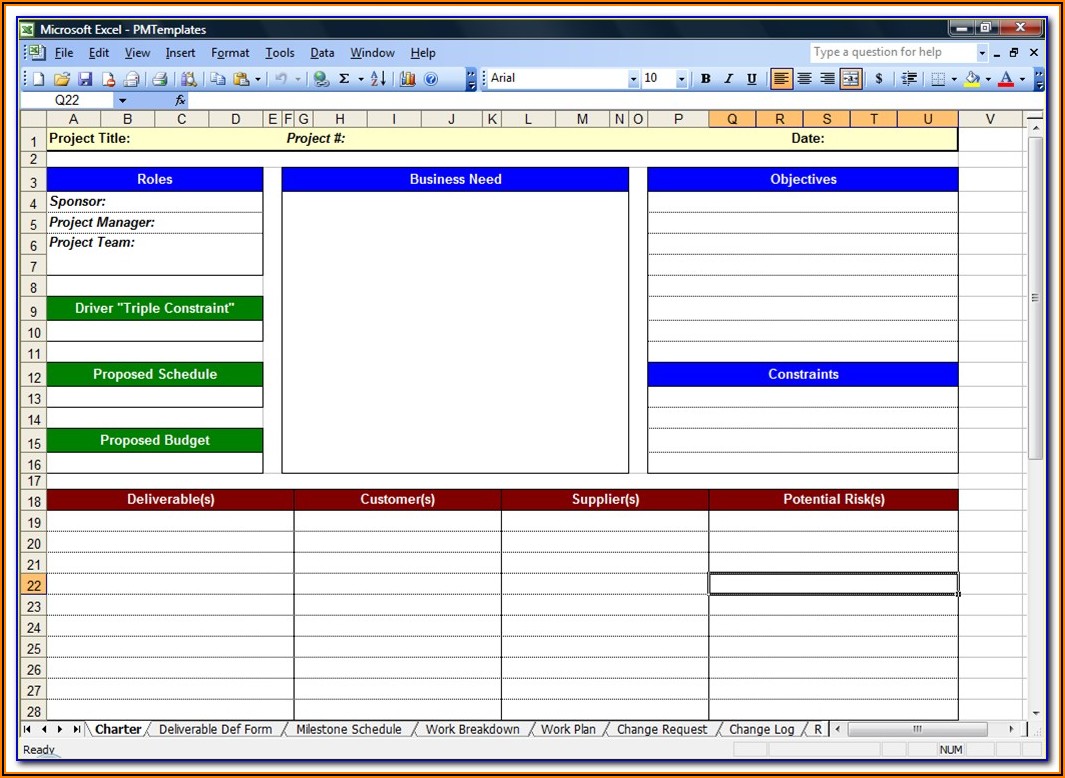Open the font size dropdown
Image resolution: width=1065 pixels, height=778 pixels.
pos(682,79)
